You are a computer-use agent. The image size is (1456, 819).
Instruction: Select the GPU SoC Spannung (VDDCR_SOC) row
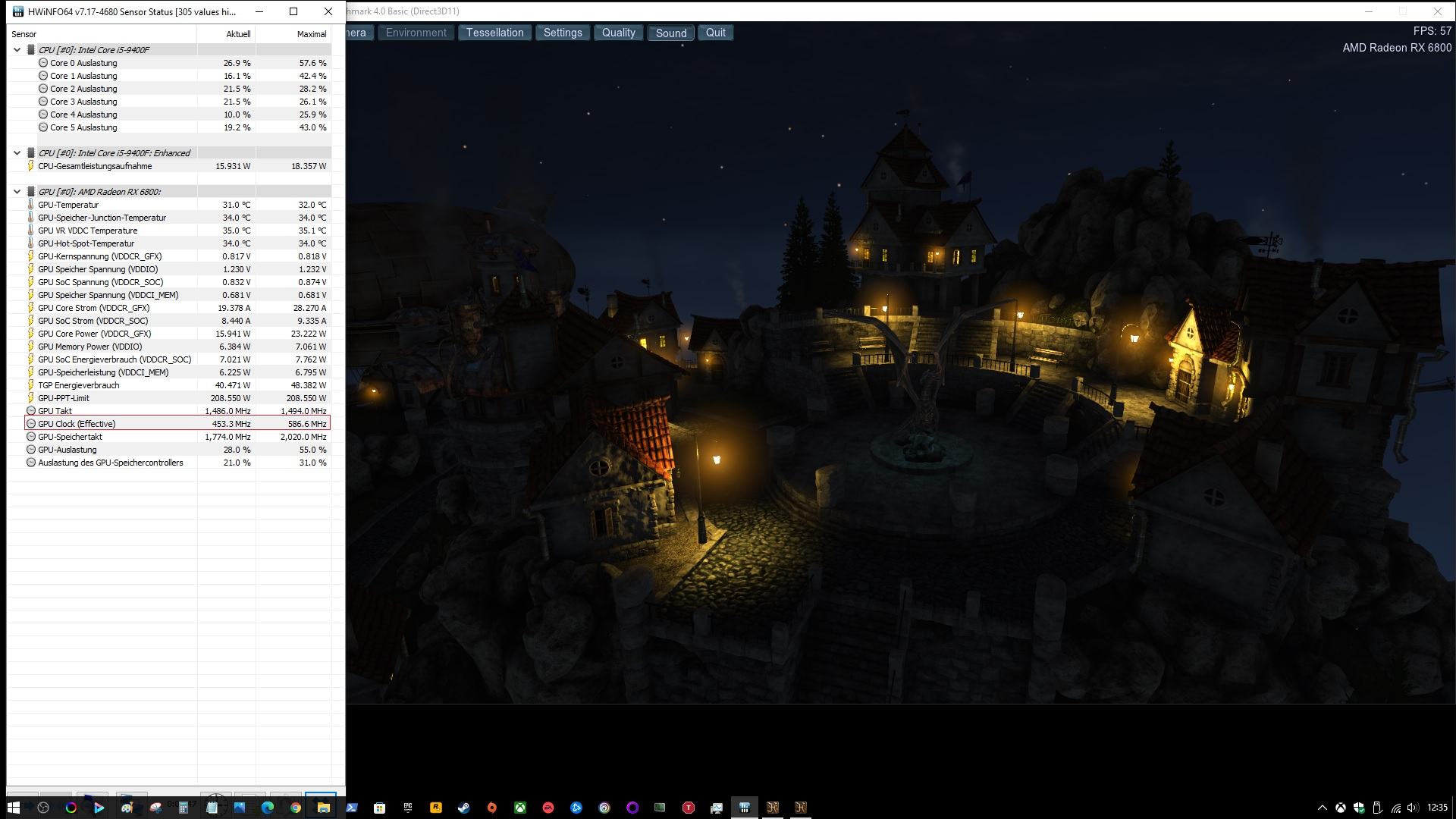tap(177, 282)
